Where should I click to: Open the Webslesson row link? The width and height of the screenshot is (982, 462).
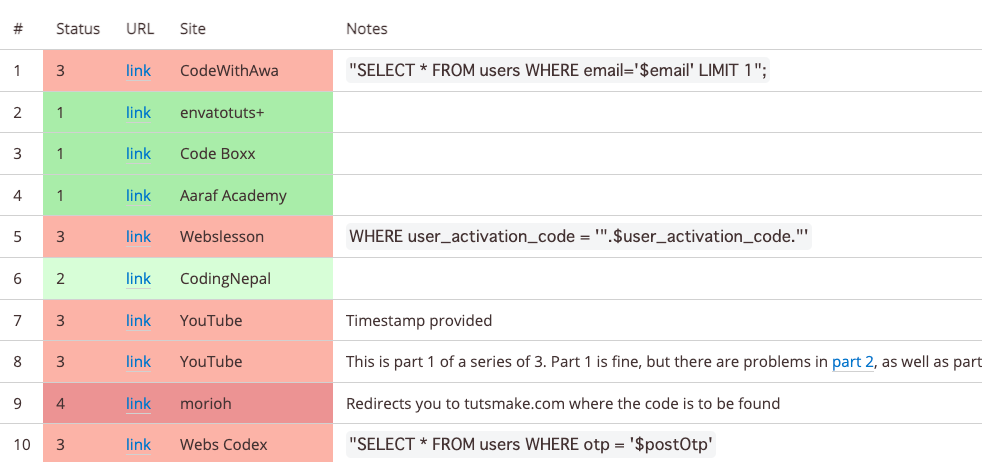(138, 237)
